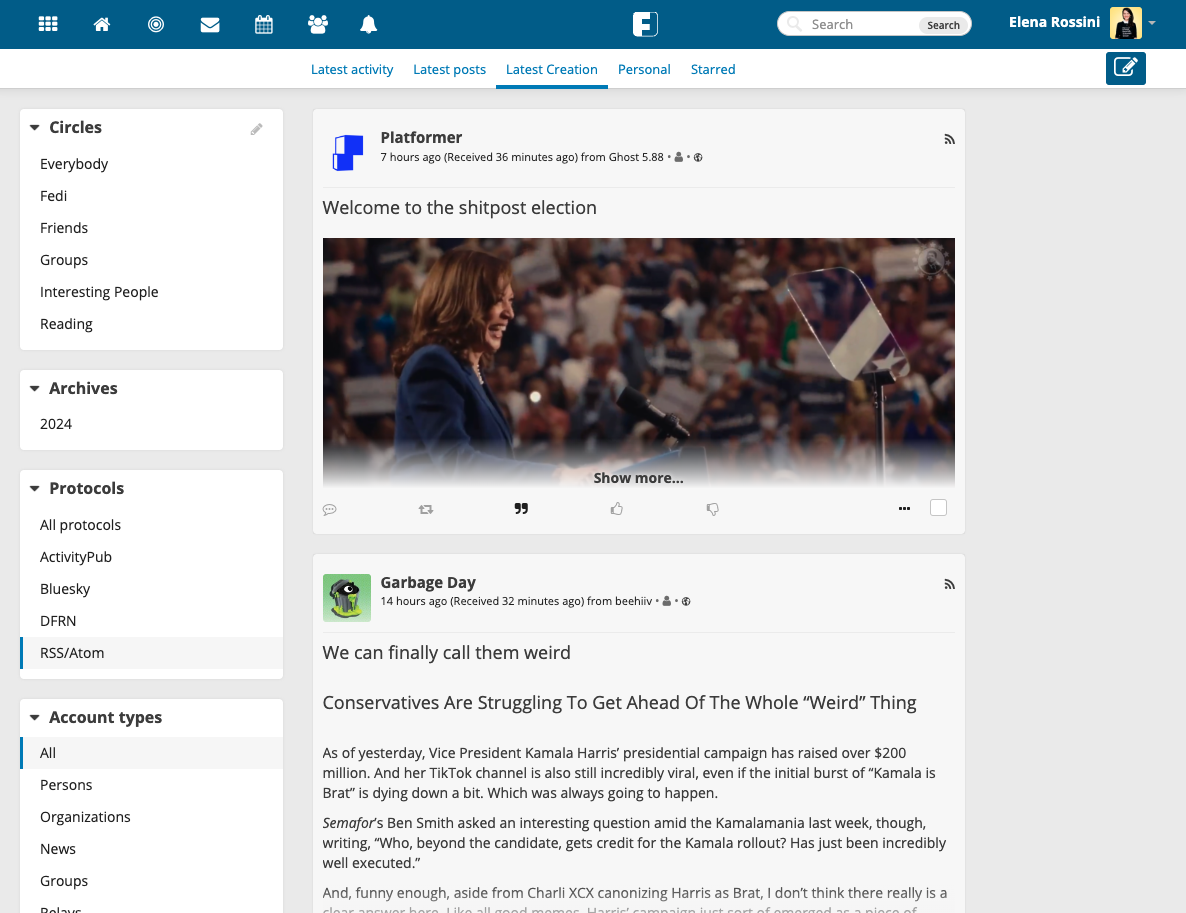Image resolution: width=1186 pixels, height=913 pixels.
Task: Go to the home page icon
Action: point(102,24)
